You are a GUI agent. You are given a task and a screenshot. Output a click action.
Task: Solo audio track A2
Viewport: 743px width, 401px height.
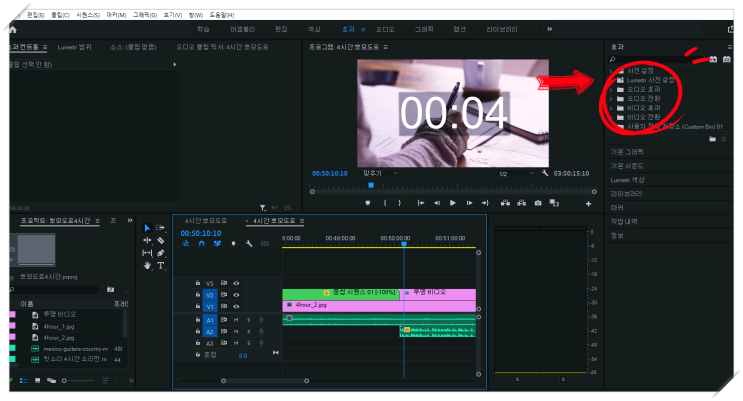[x=248, y=331]
